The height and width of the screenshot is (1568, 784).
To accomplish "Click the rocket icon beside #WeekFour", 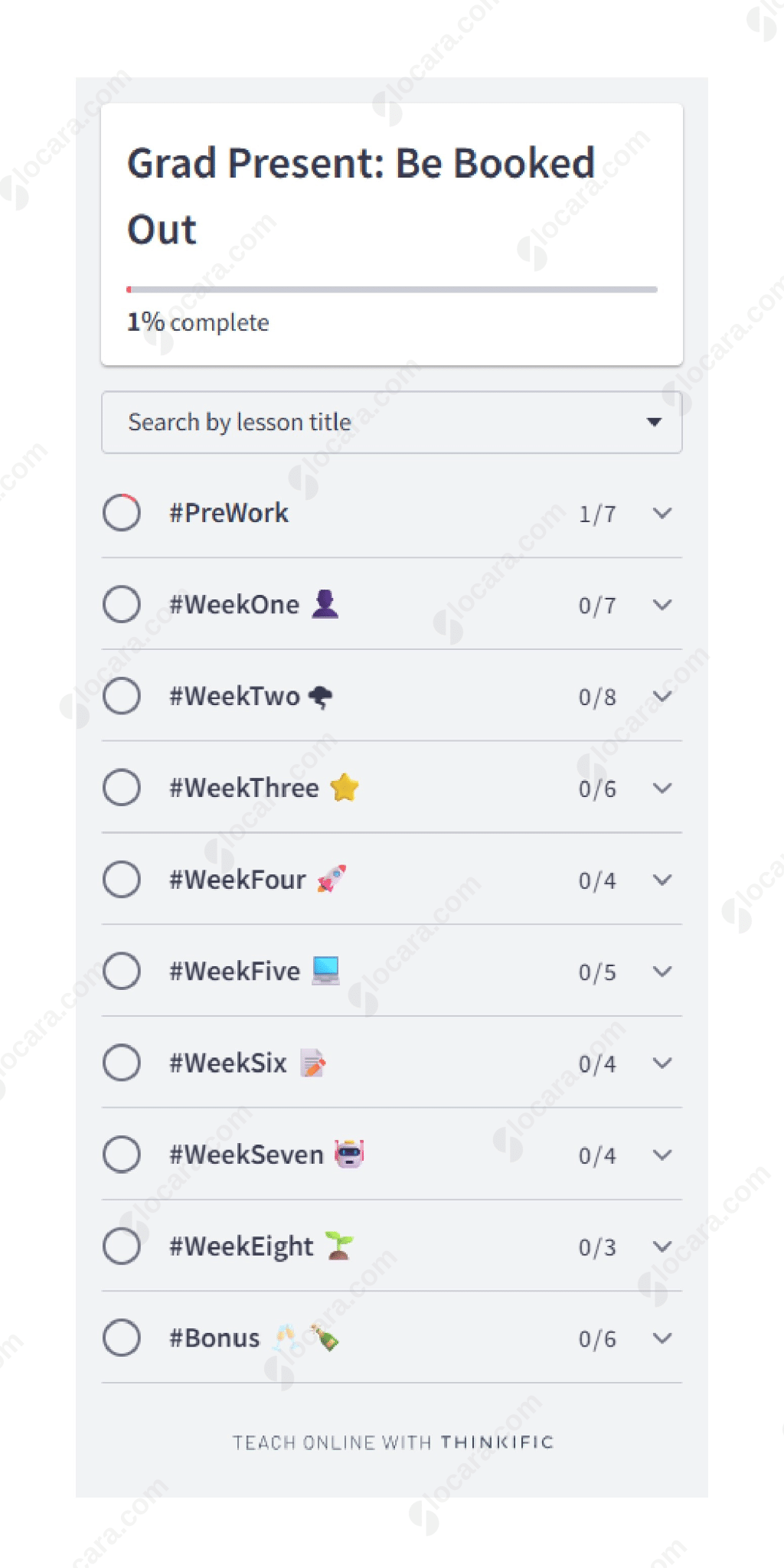I will tap(332, 879).
